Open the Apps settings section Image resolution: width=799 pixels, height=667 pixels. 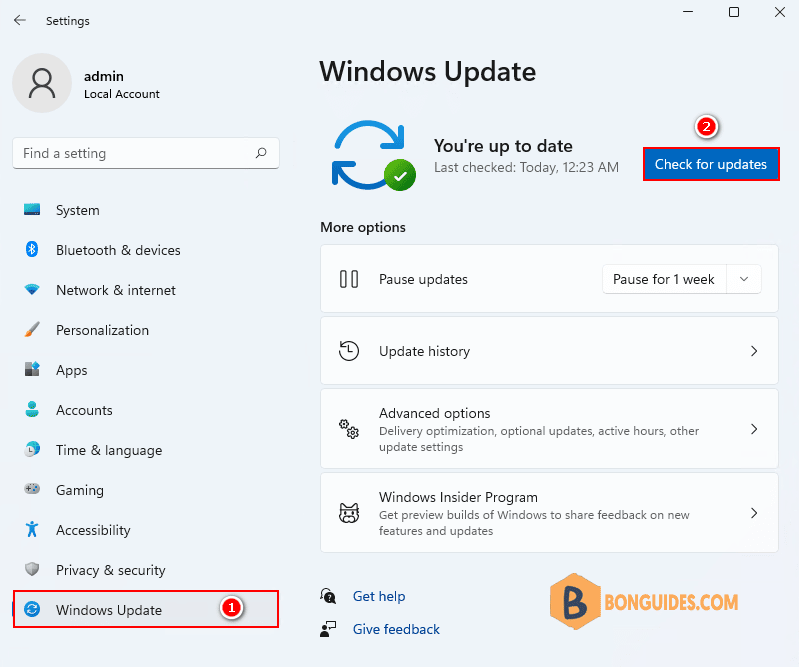click(x=72, y=370)
